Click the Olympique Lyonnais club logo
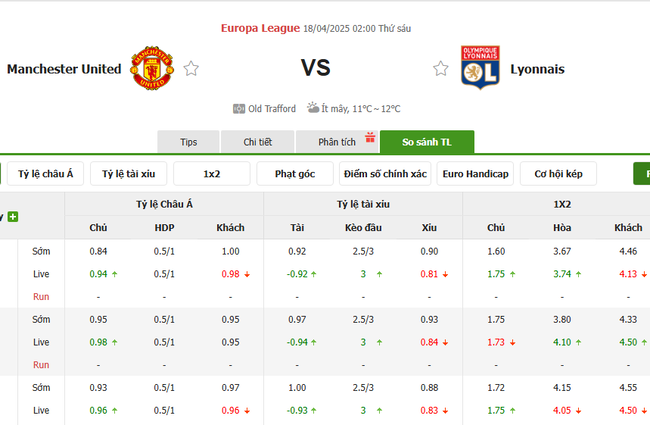Image resolution: width=650 pixels, height=425 pixels. 480,68
